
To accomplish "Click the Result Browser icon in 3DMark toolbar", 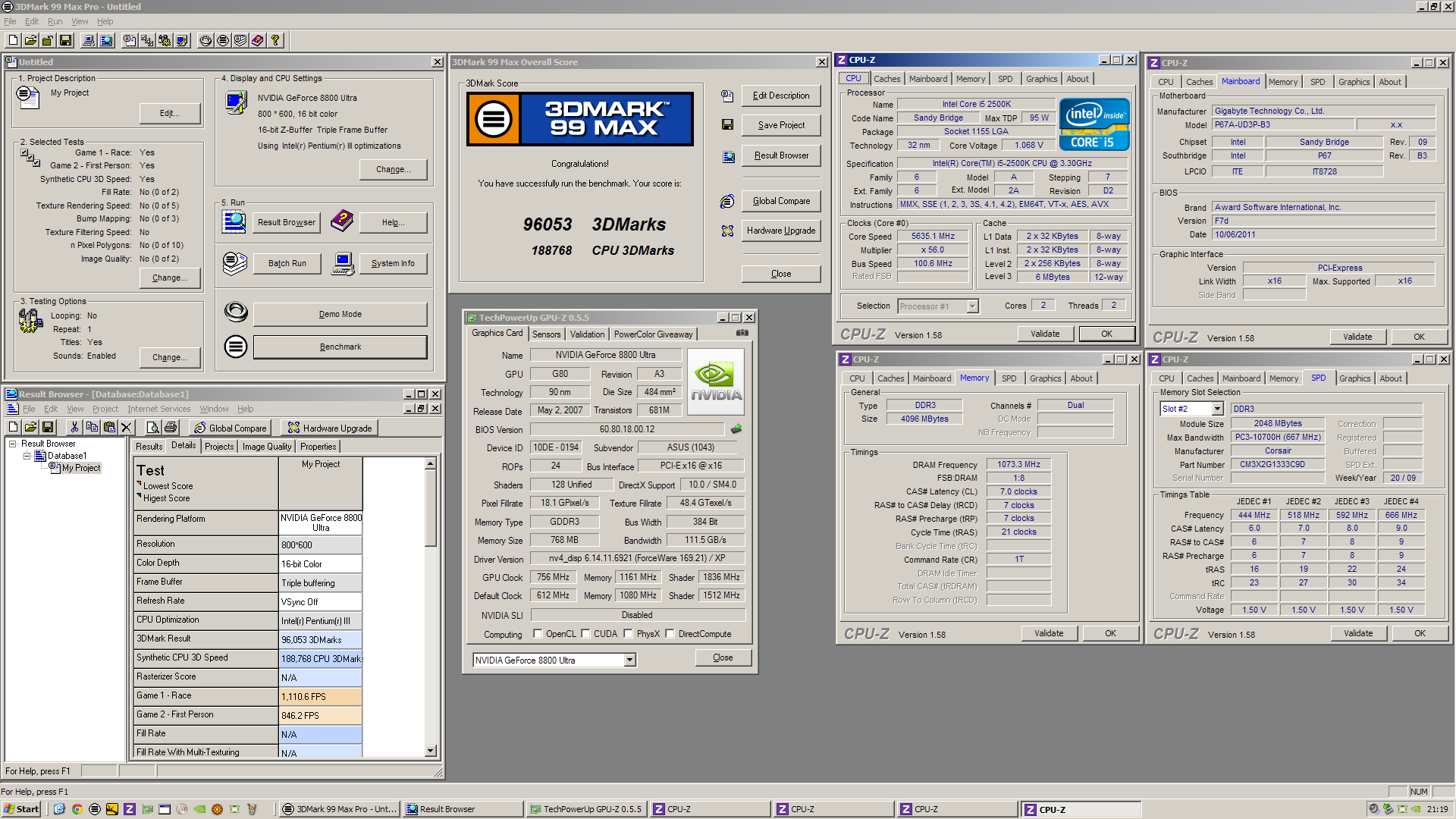I will pos(106,40).
